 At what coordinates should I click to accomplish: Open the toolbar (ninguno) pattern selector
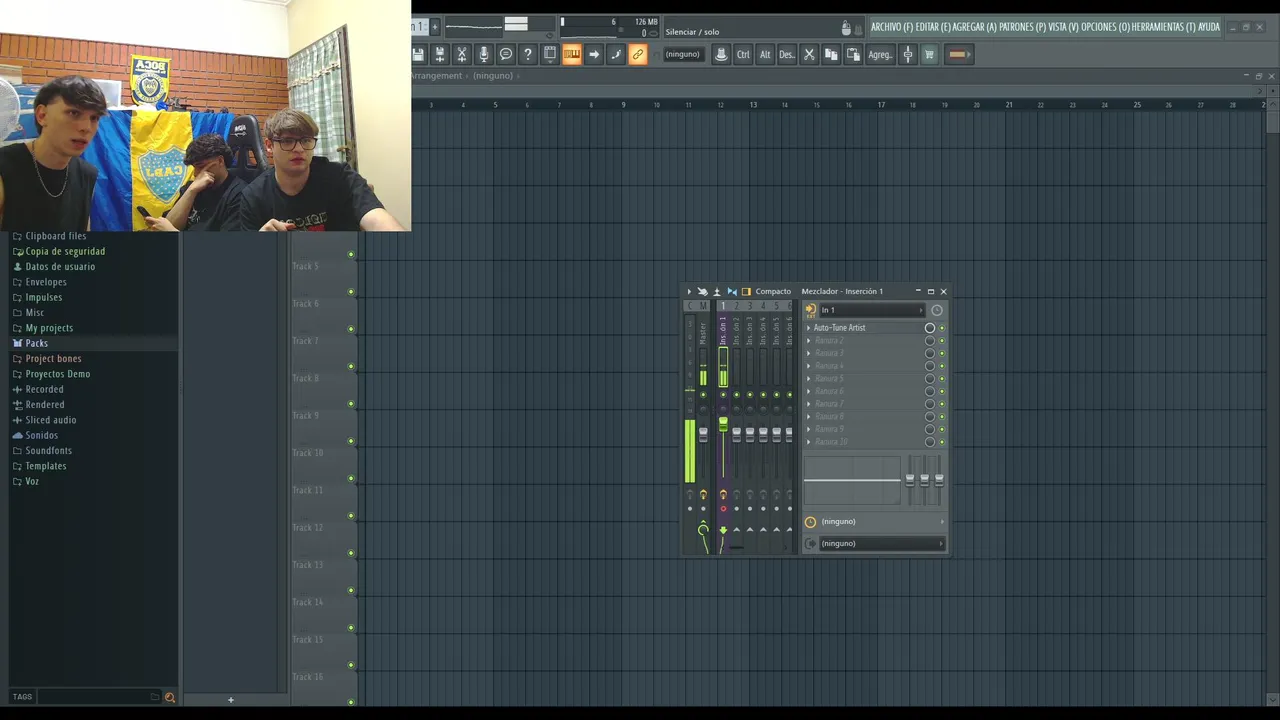682,55
